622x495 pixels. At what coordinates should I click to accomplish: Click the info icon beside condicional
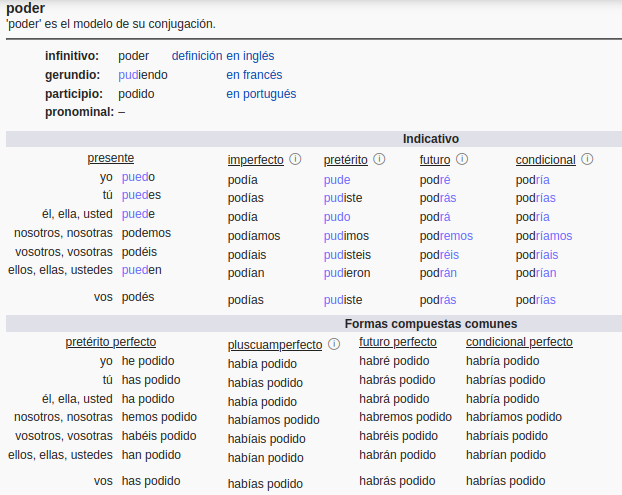pos(587,159)
